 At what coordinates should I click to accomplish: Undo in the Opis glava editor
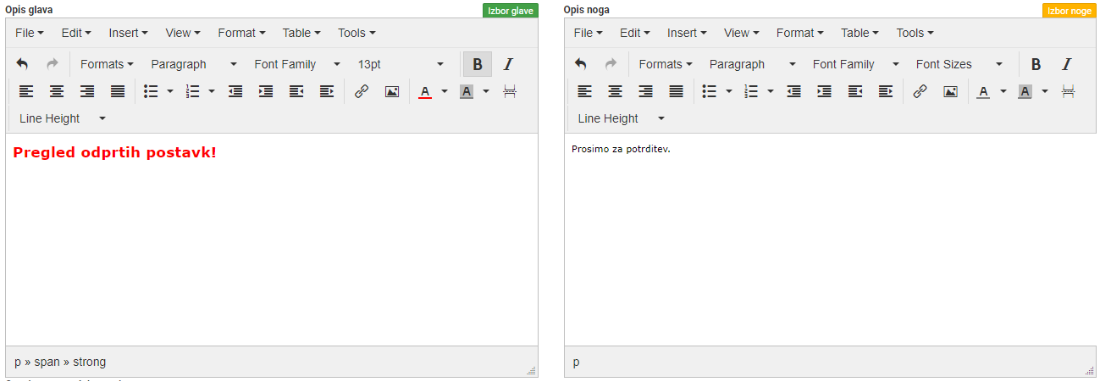tap(22, 64)
